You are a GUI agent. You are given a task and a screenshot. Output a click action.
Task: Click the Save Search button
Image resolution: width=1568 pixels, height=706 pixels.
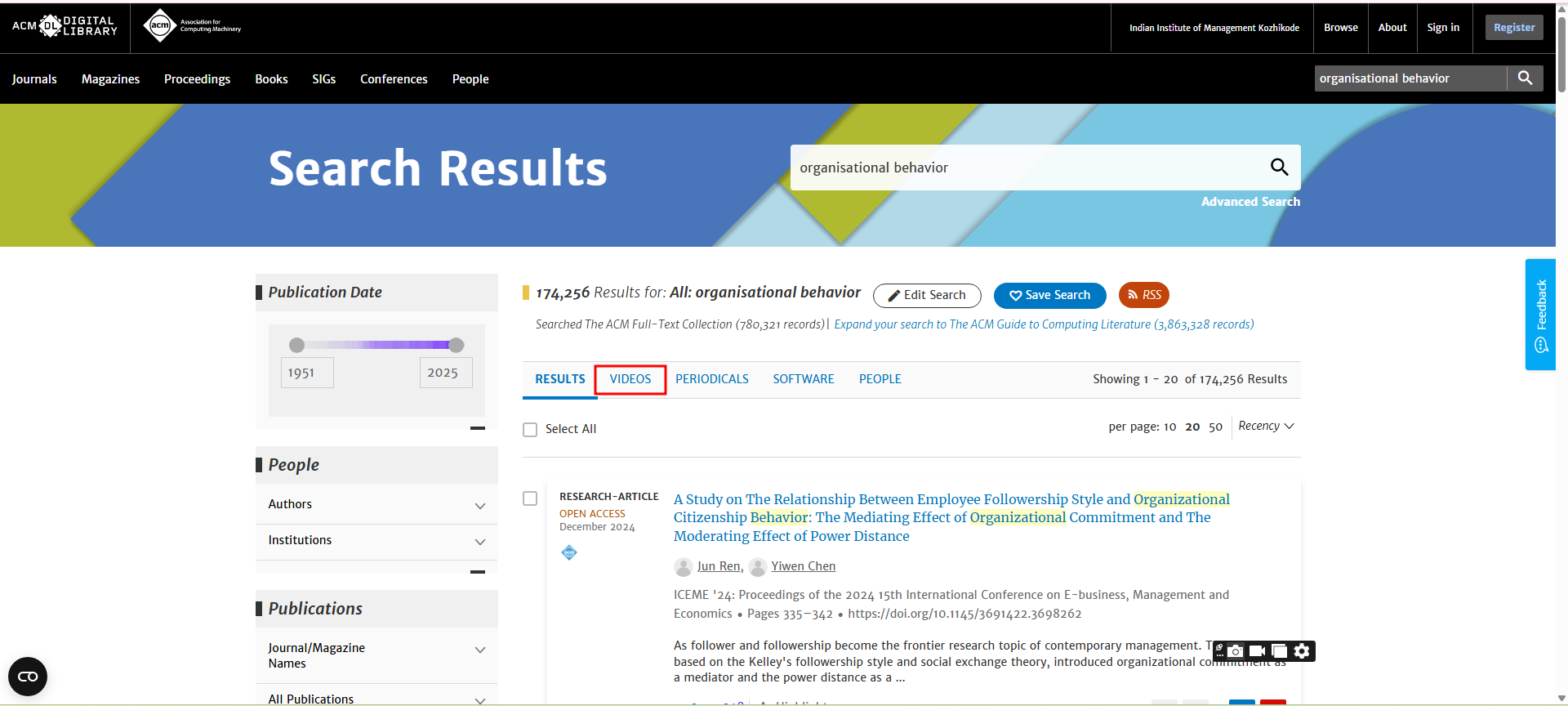[1049, 295]
